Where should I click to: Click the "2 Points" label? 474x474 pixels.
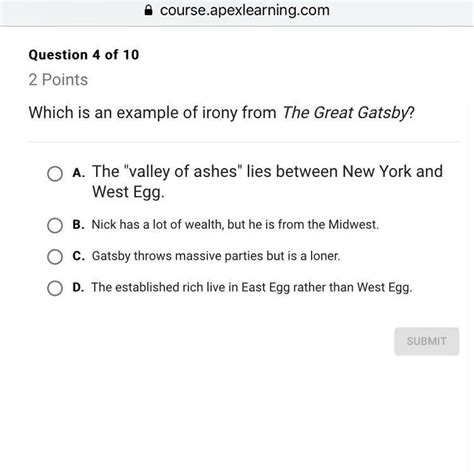coord(58,80)
